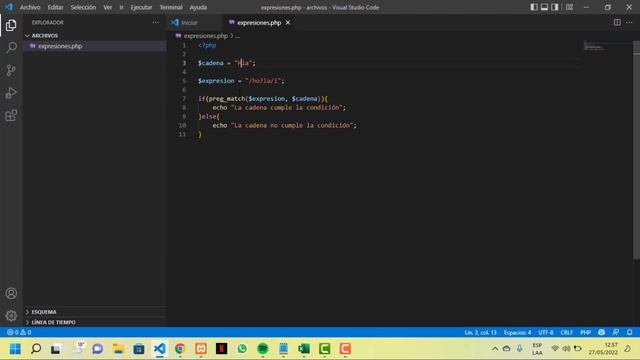640x360 pixels.
Task: Open File Explorer from taskbar
Action: 118,349
